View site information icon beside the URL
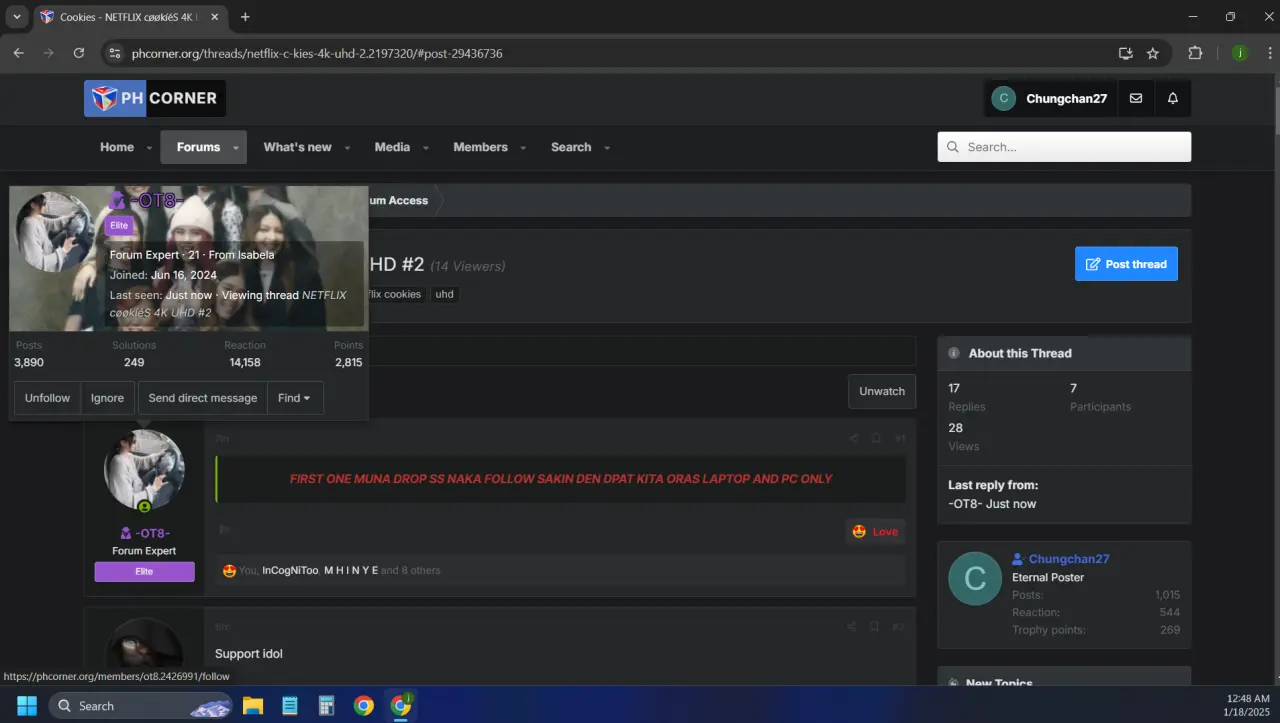The width and height of the screenshot is (1280, 723). tap(114, 53)
